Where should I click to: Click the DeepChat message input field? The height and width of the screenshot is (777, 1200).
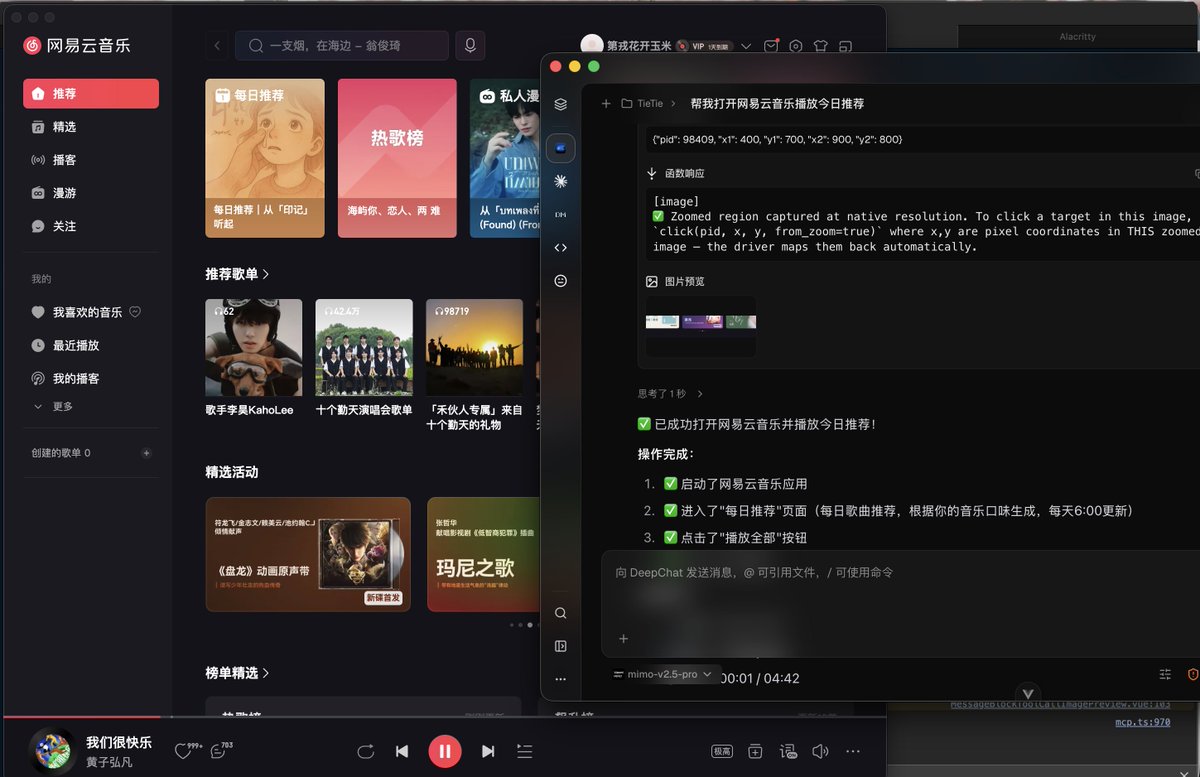[900, 573]
